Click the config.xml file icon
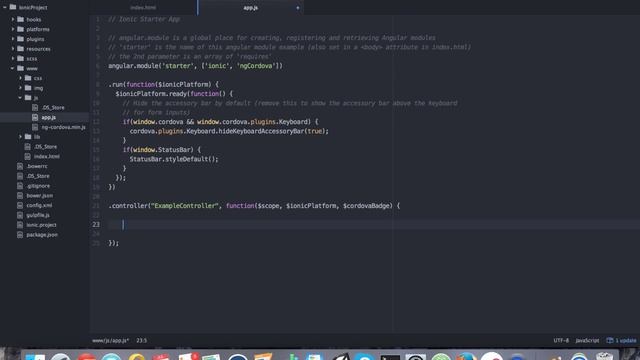 point(20,205)
